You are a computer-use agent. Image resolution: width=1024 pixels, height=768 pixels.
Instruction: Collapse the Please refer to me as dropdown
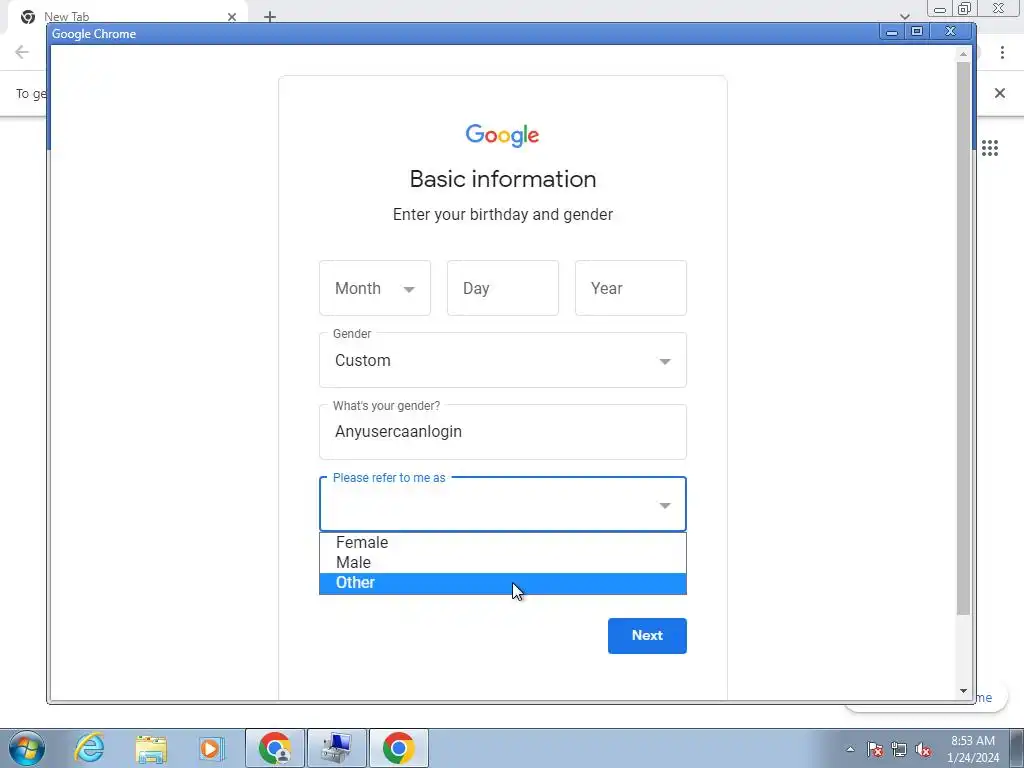[x=503, y=504]
